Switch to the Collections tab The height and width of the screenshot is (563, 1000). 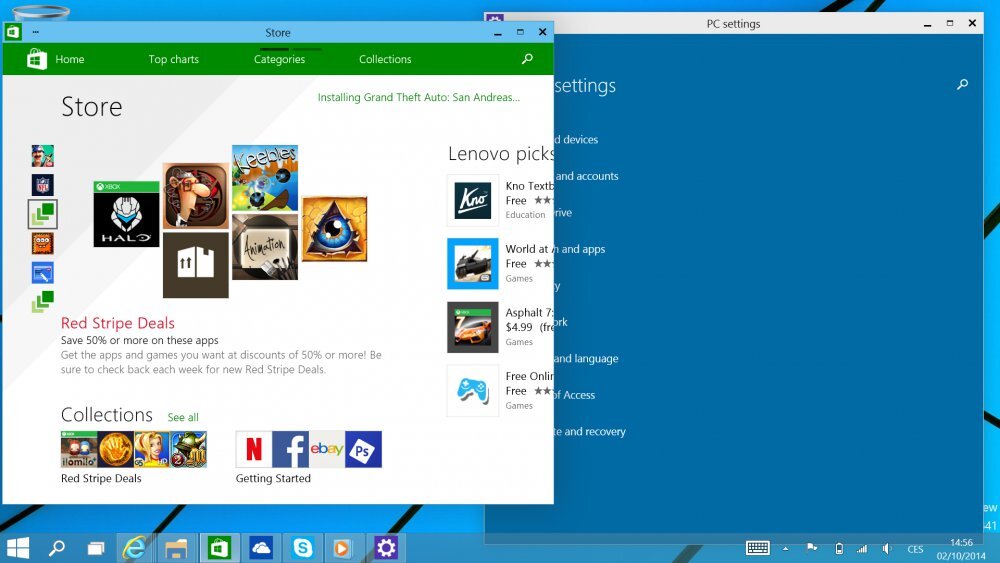tap(385, 59)
